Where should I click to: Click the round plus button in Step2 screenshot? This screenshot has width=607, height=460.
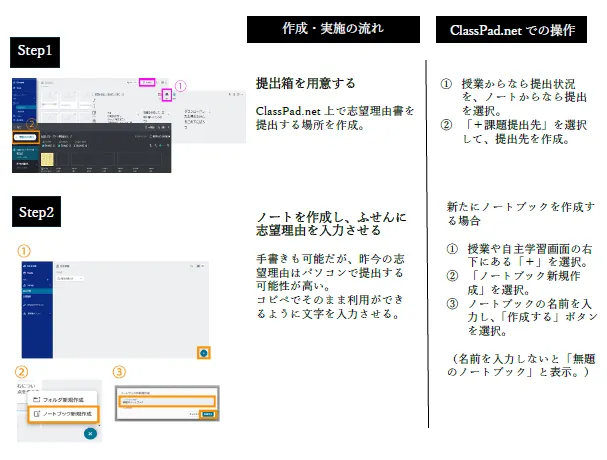pos(204,352)
